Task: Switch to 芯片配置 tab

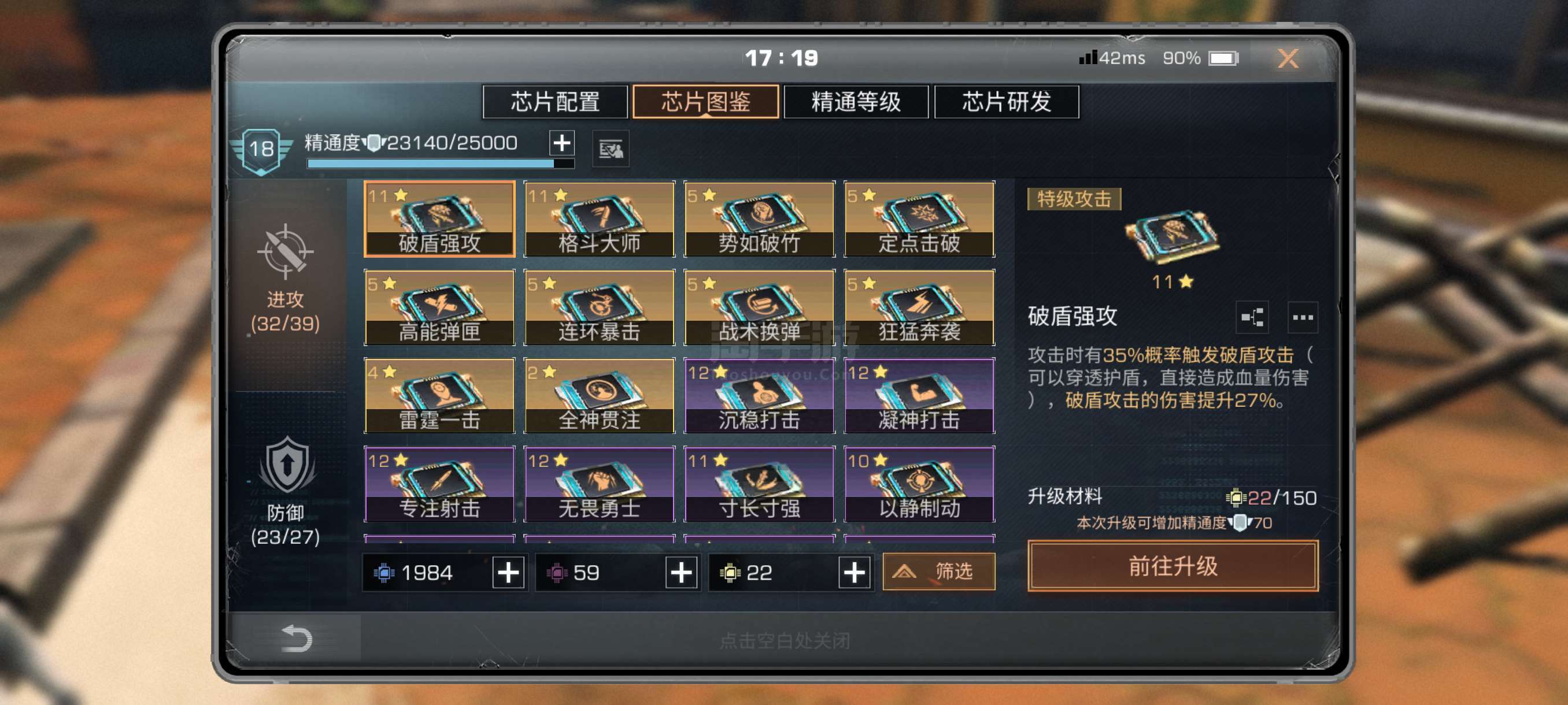Action: click(x=554, y=102)
